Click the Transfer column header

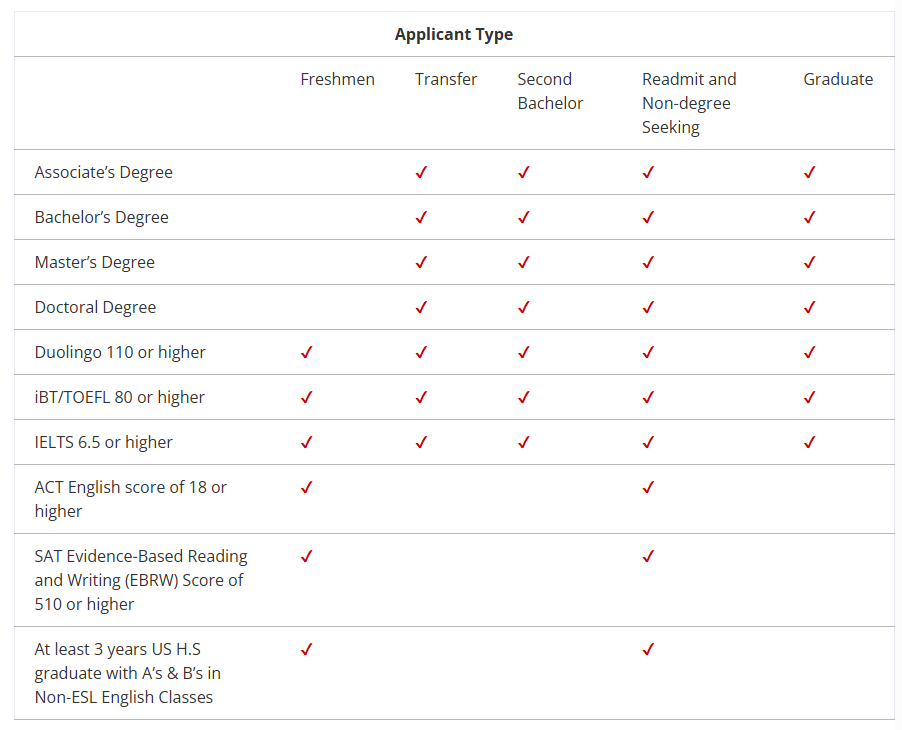click(x=446, y=79)
